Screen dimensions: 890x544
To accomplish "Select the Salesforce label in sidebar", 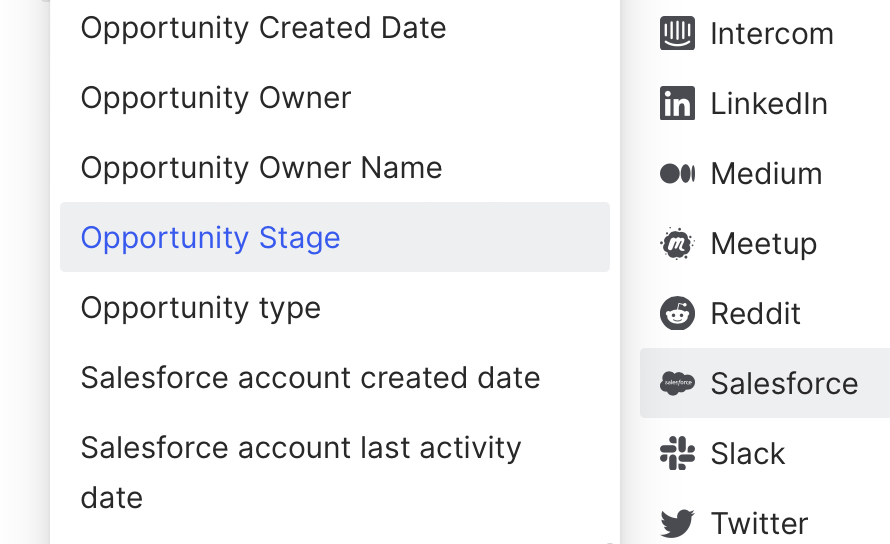I will tap(784, 384).
